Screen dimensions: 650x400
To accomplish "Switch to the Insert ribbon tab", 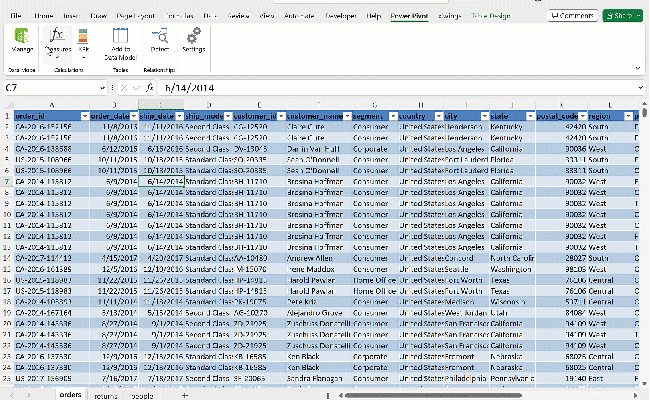I will coord(71,16).
